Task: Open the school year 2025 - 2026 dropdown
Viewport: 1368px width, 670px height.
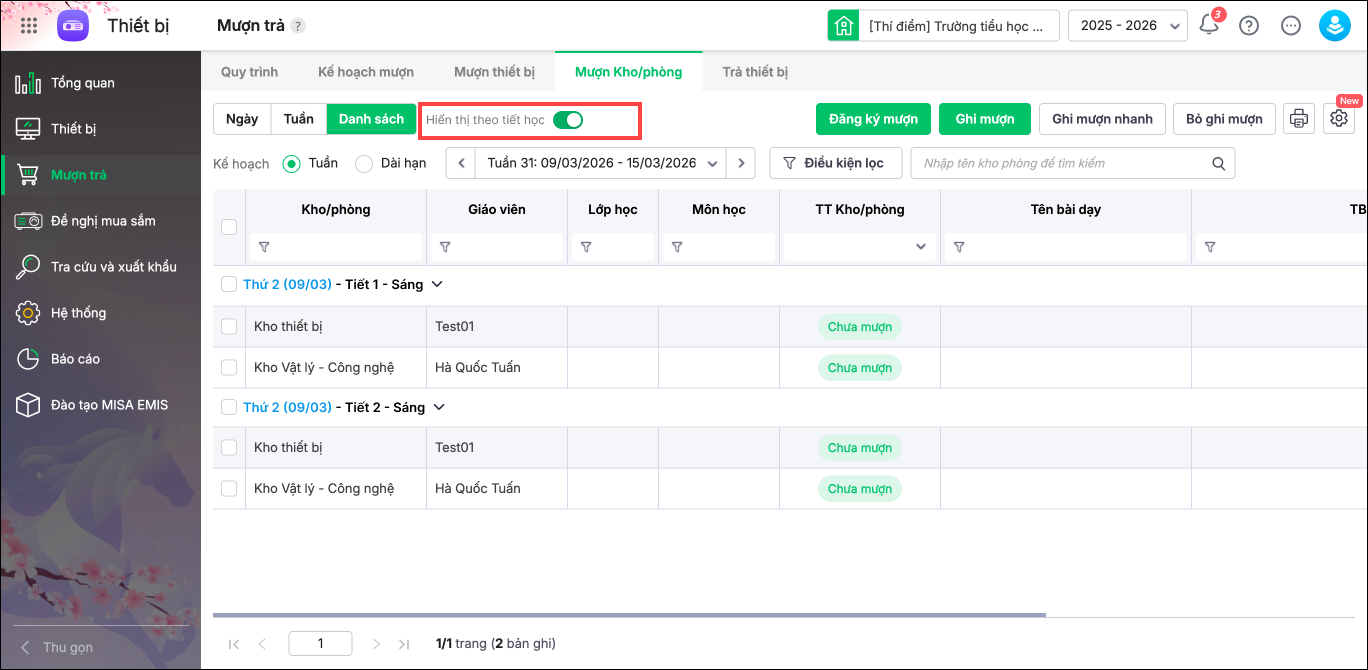Action: pos(1127,26)
